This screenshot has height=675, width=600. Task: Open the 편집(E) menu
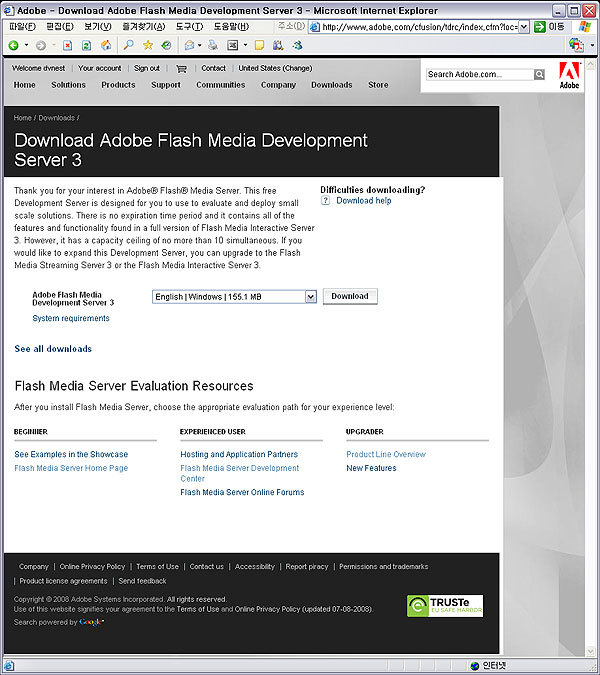pyautogui.click(x=60, y=27)
